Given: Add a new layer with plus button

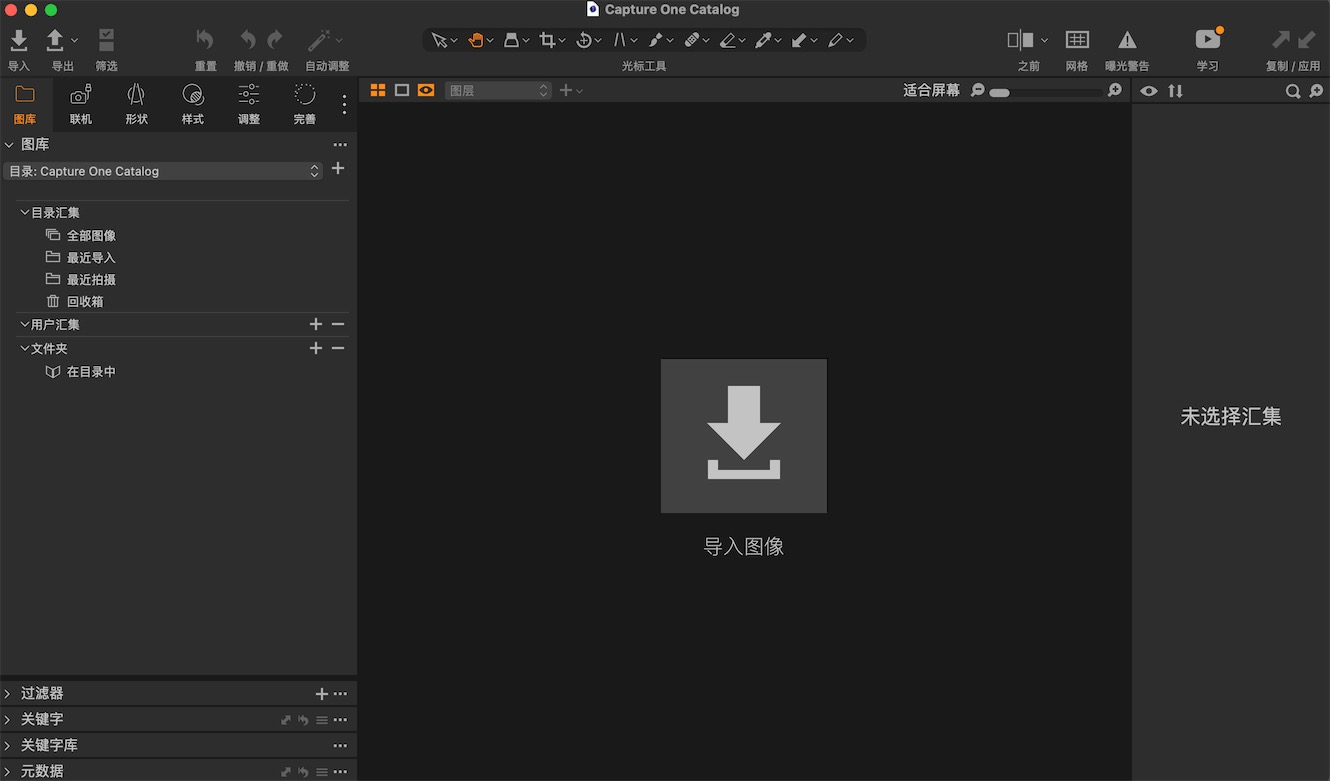Looking at the screenshot, I should (x=566, y=90).
